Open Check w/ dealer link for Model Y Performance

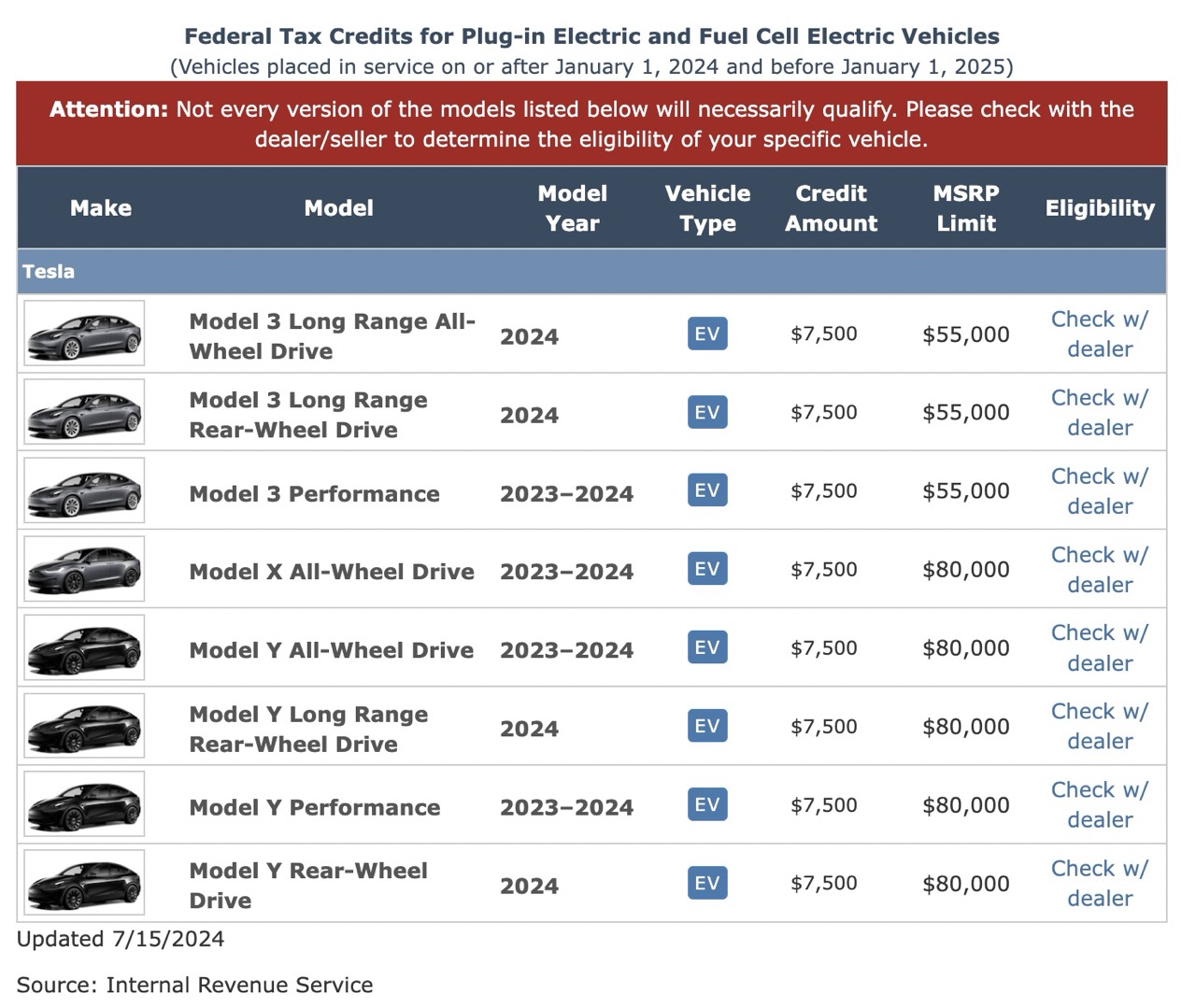[1100, 804]
